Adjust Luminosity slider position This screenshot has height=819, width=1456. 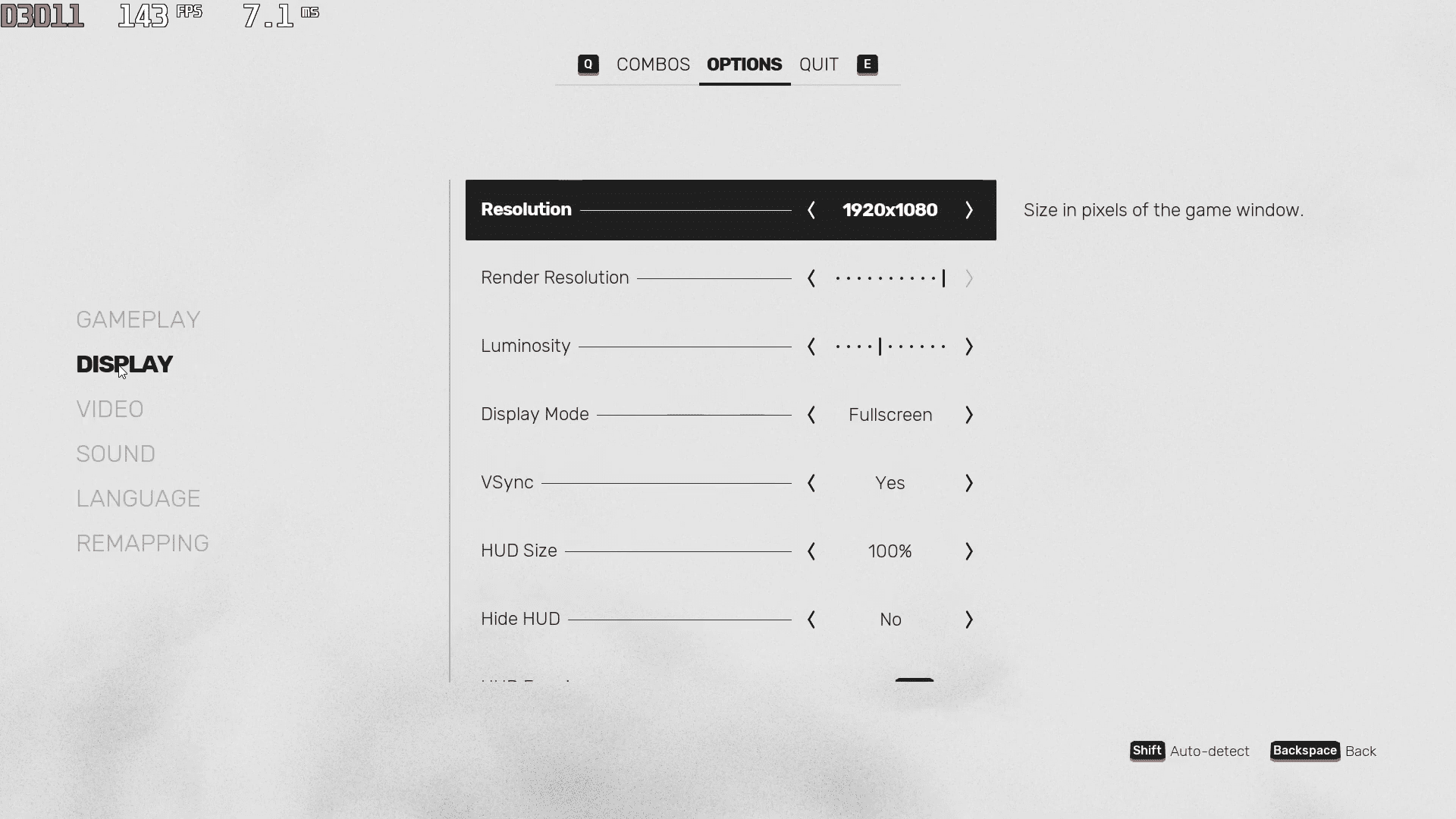tap(878, 346)
